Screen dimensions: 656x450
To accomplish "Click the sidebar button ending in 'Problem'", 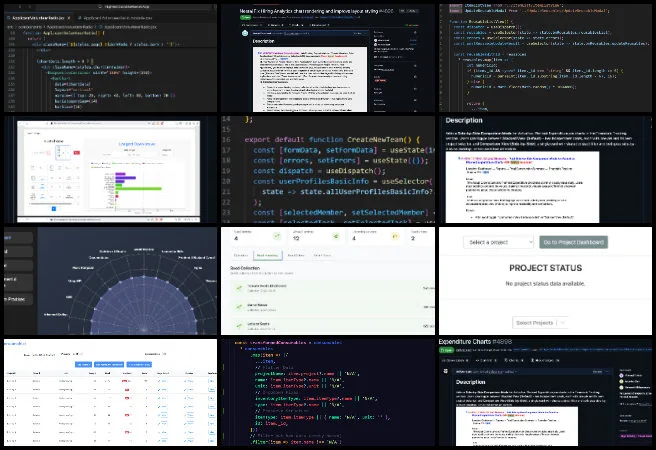I will [17, 299].
